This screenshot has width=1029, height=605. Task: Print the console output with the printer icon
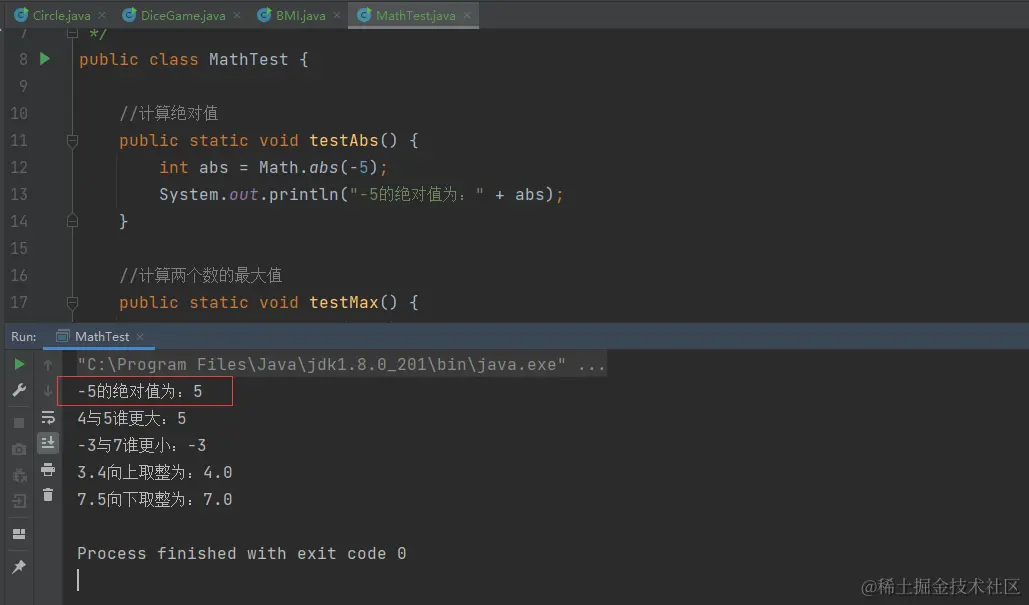click(x=48, y=469)
